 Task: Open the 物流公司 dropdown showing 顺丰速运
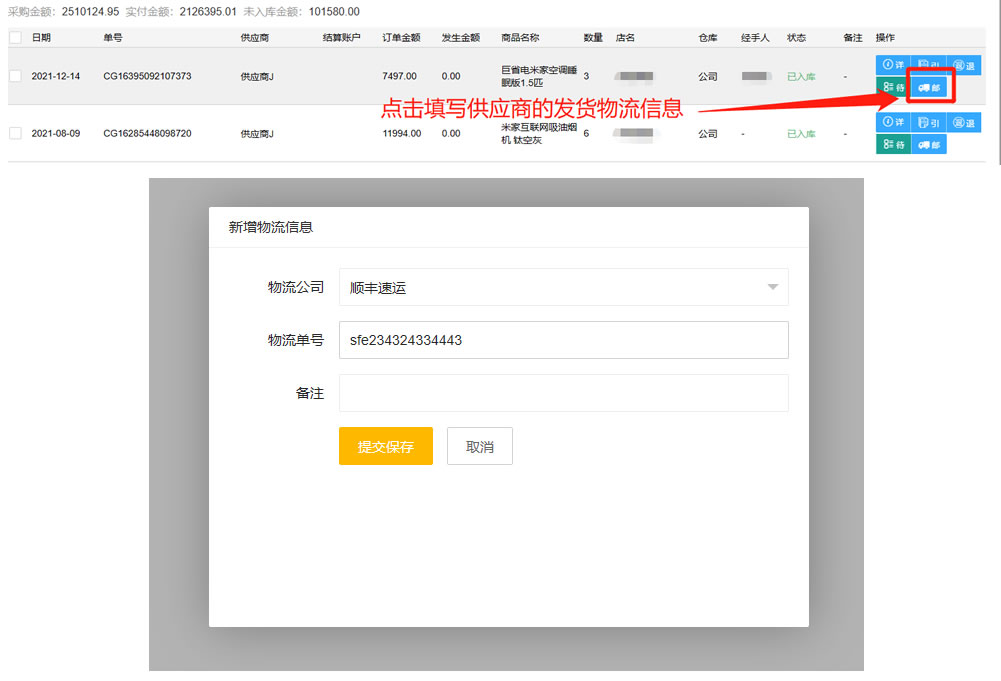[x=564, y=287]
